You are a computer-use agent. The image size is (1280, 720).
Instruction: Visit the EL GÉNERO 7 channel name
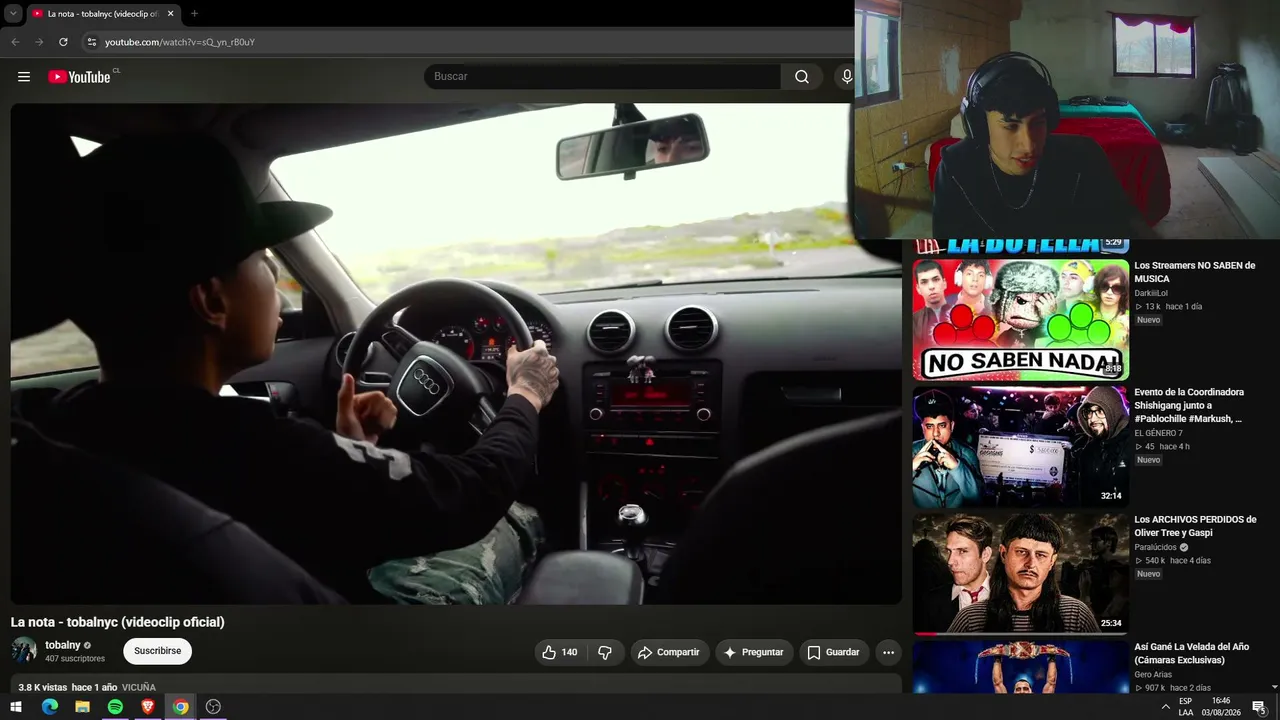pyautogui.click(x=1158, y=433)
